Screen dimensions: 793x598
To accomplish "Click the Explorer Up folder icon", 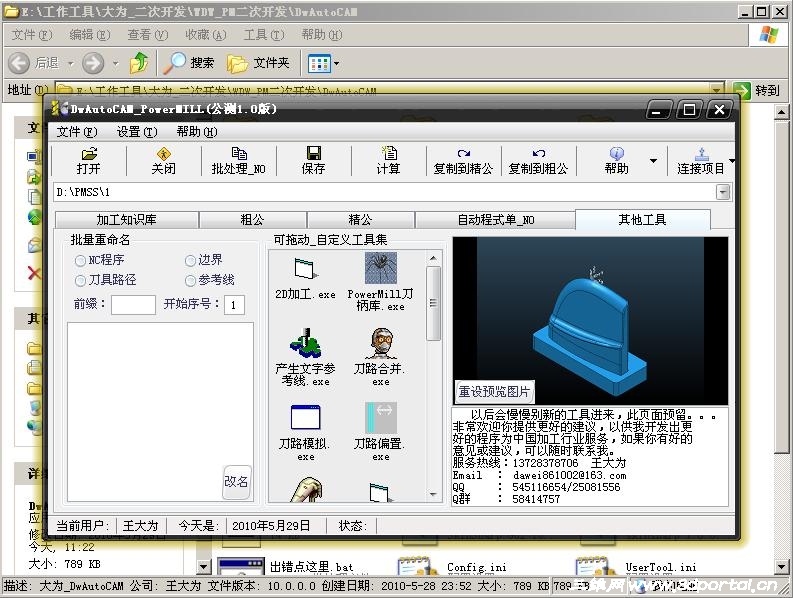I will coord(139,63).
